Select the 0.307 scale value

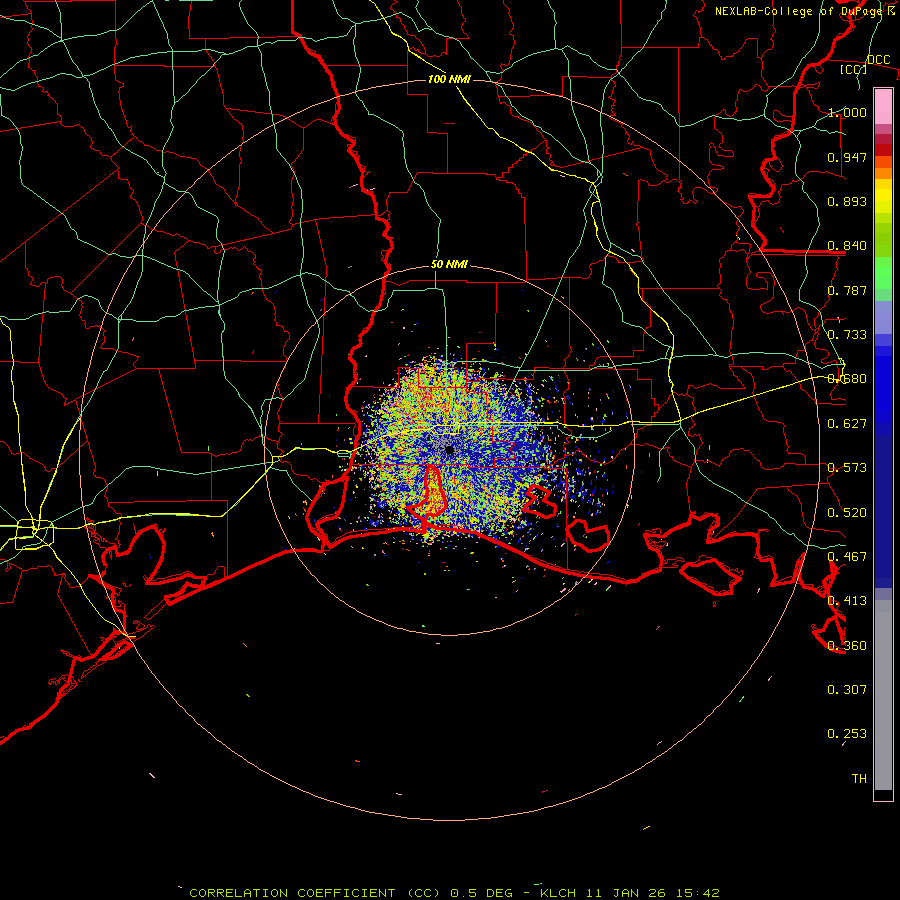pyautogui.click(x=847, y=690)
